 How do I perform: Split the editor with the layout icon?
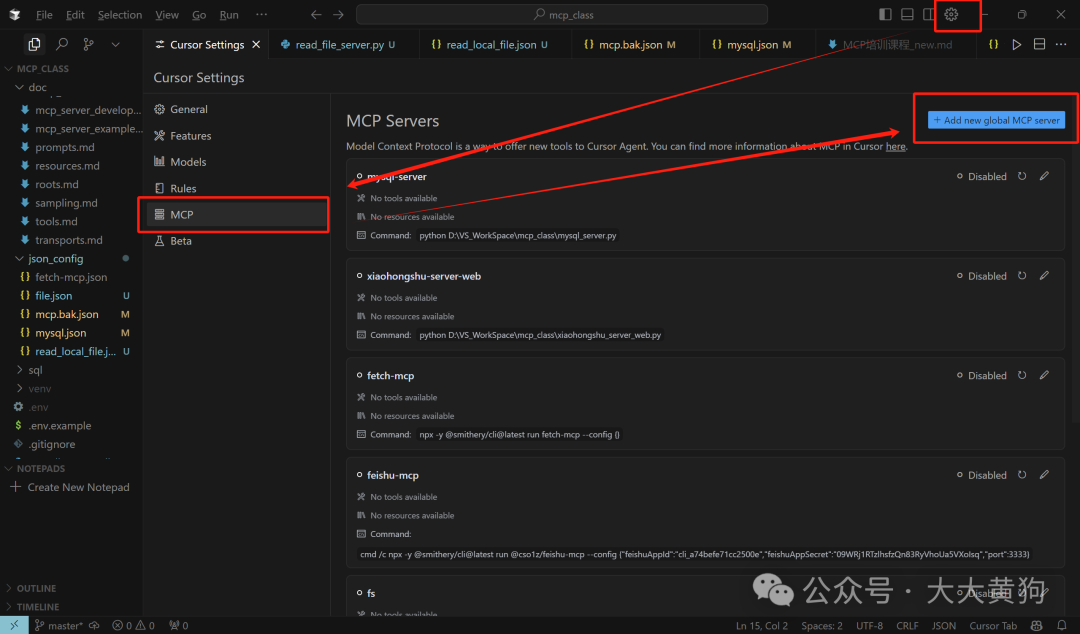[x=1039, y=44]
